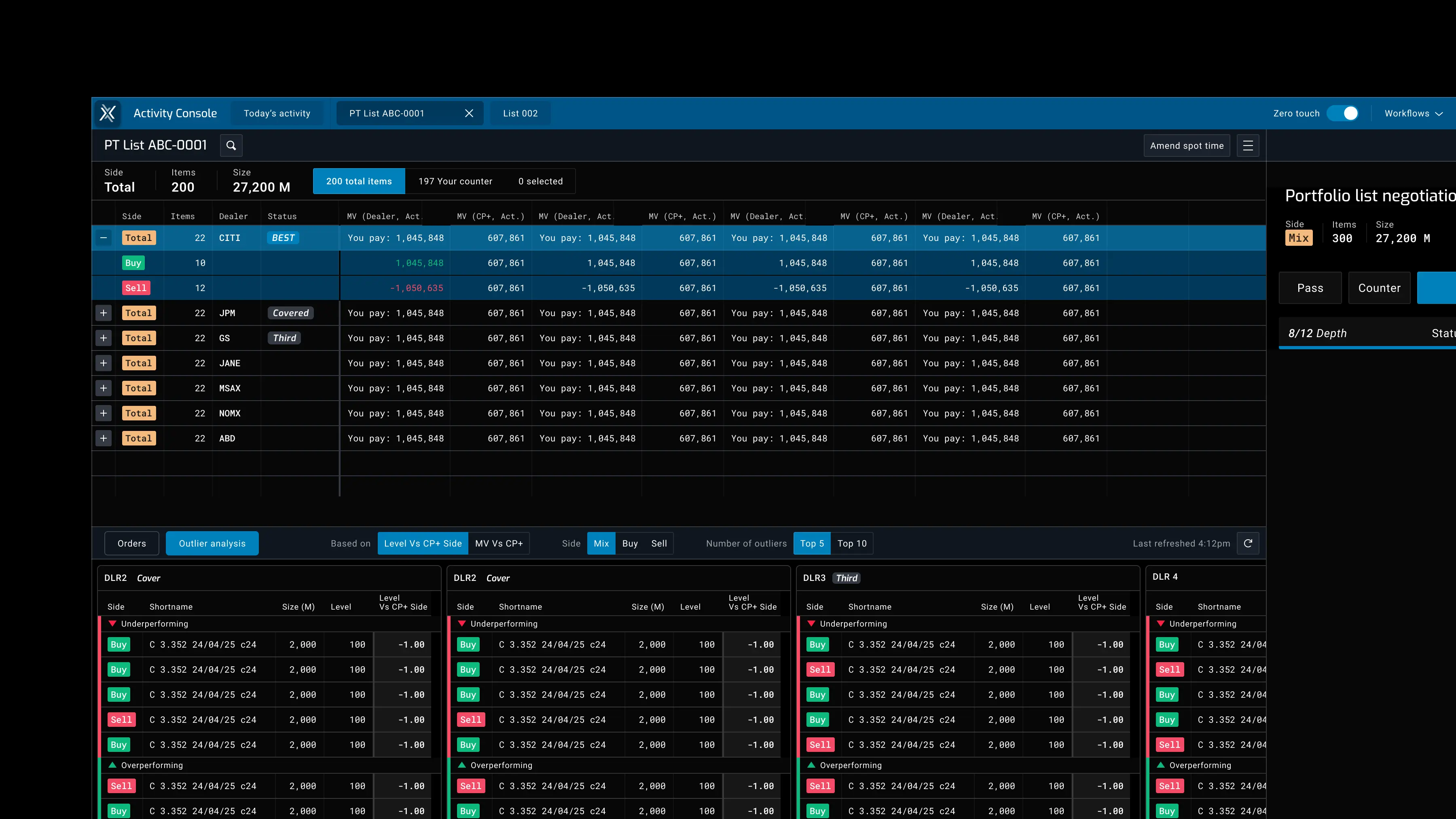The width and height of the screenshot is (1456, 819).
Task: Click the Dealer column header
Action: 233,216
